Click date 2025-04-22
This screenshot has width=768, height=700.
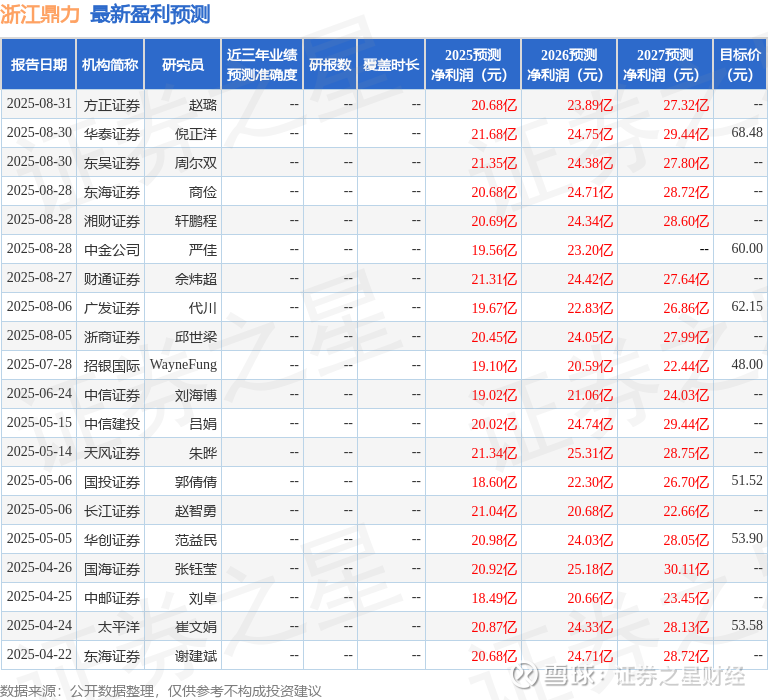[x=39, y=654]
